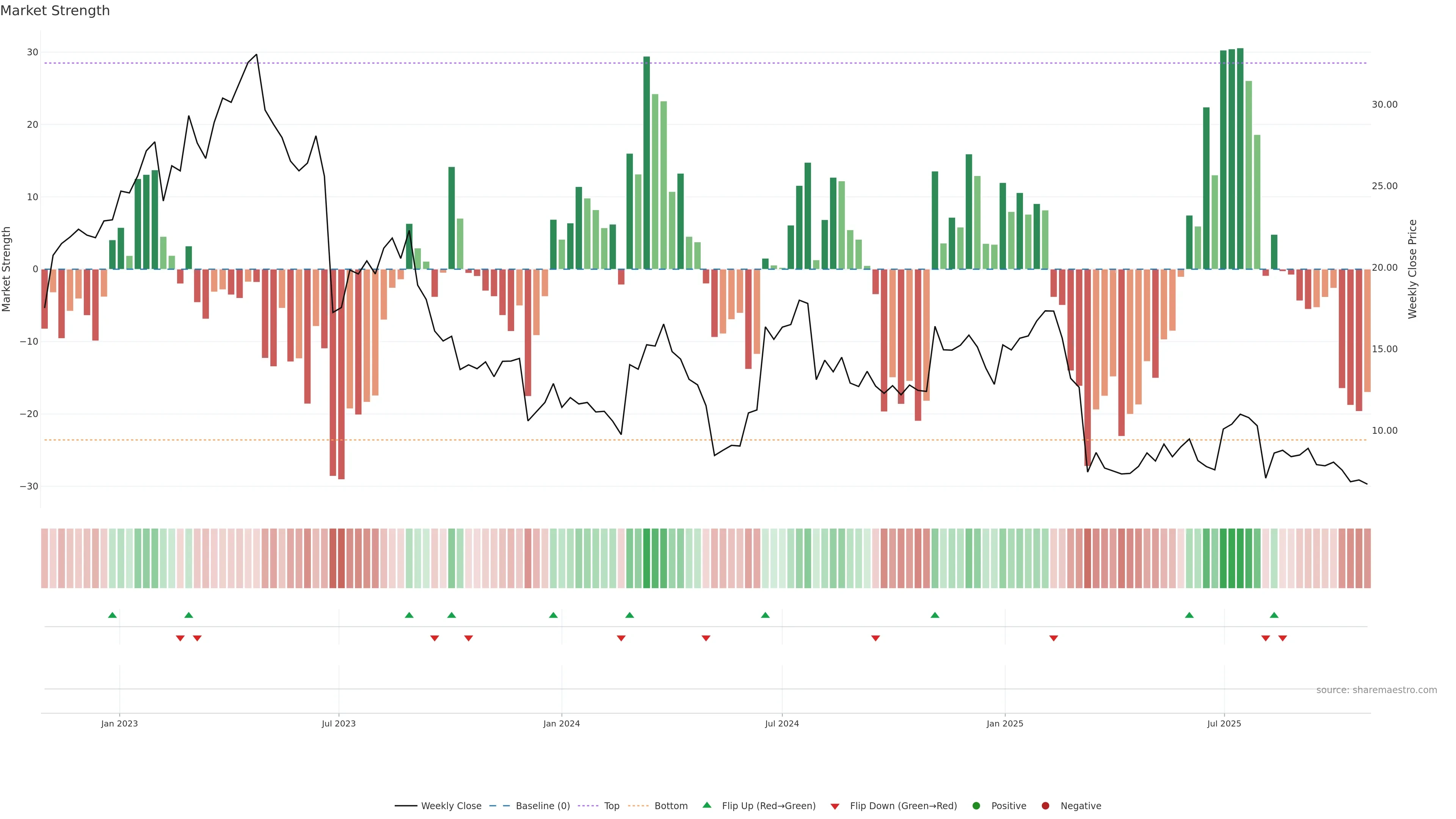Click the Jul 2023 x-axis label
The width and height of the screenshot is (1456, 819).
pyautogui.click(x=339, y=723)
